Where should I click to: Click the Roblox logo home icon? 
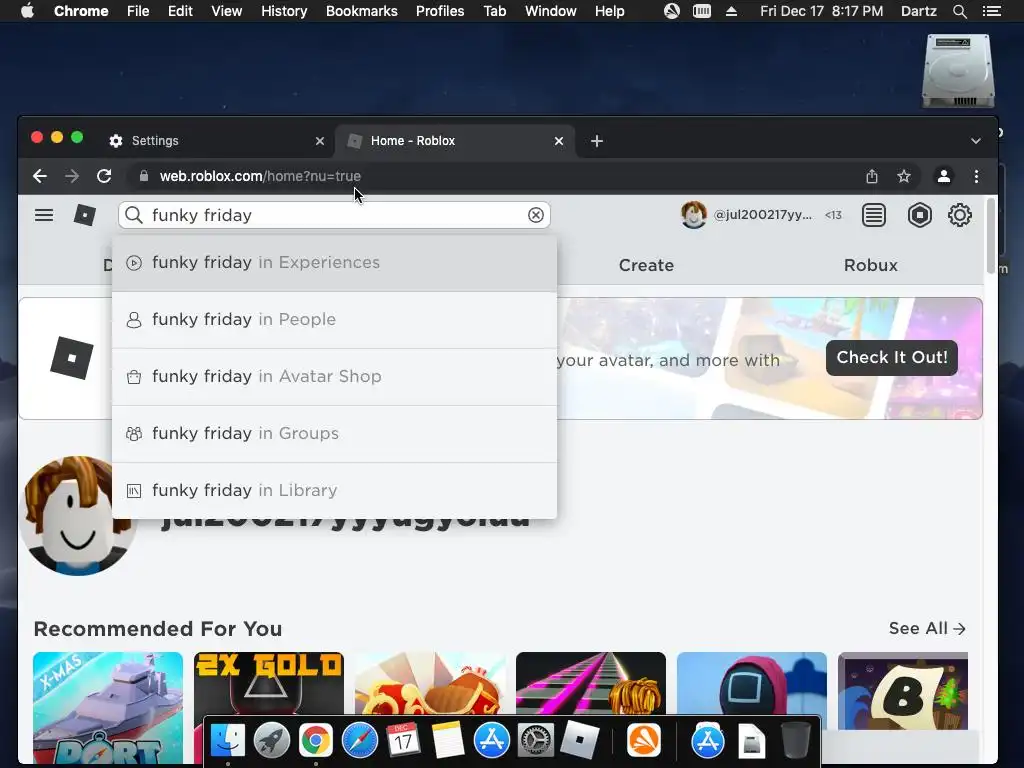85,215
